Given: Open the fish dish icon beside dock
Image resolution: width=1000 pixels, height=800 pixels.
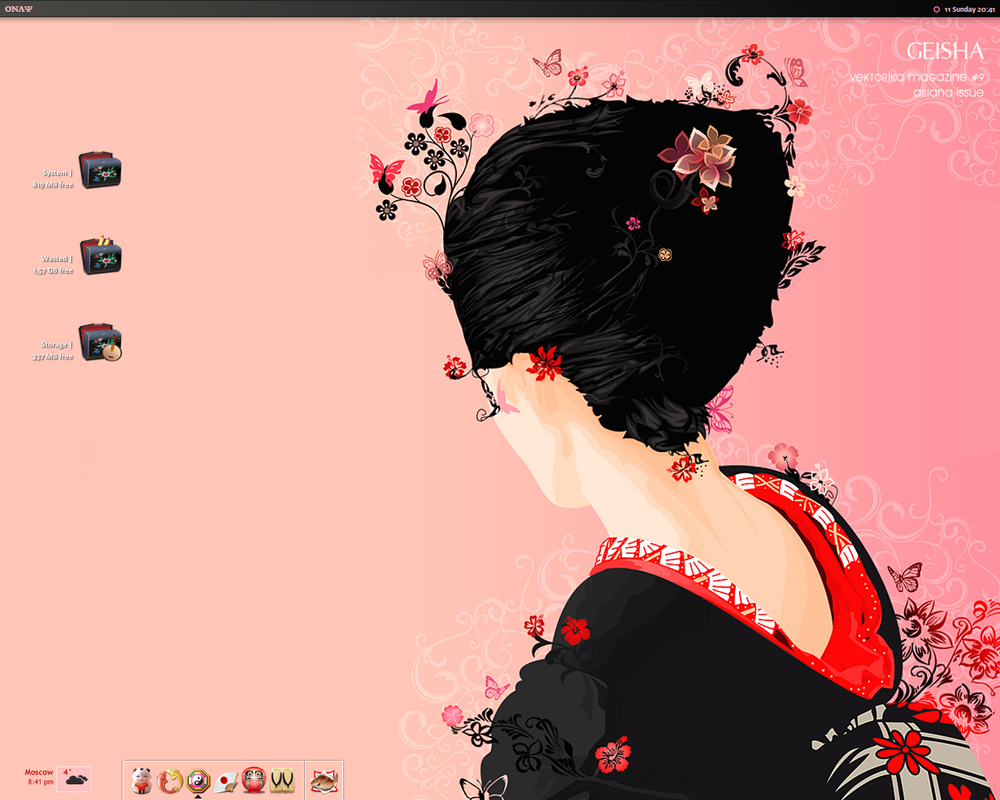Looking at the screenshot, I should (x=324, y=780).
